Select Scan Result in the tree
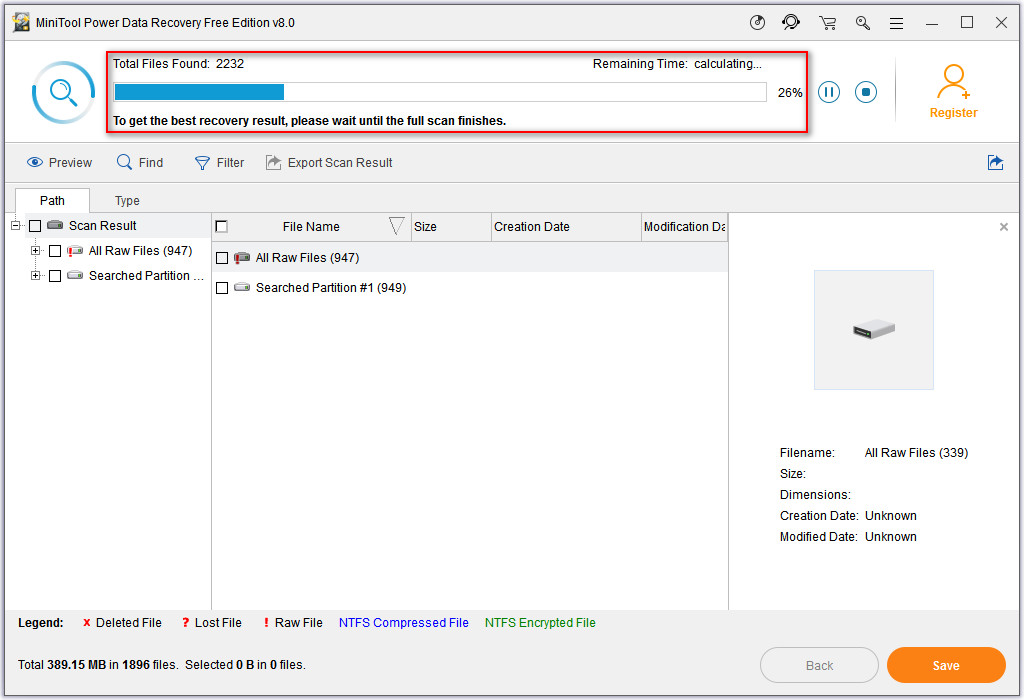 pos(103,226)
